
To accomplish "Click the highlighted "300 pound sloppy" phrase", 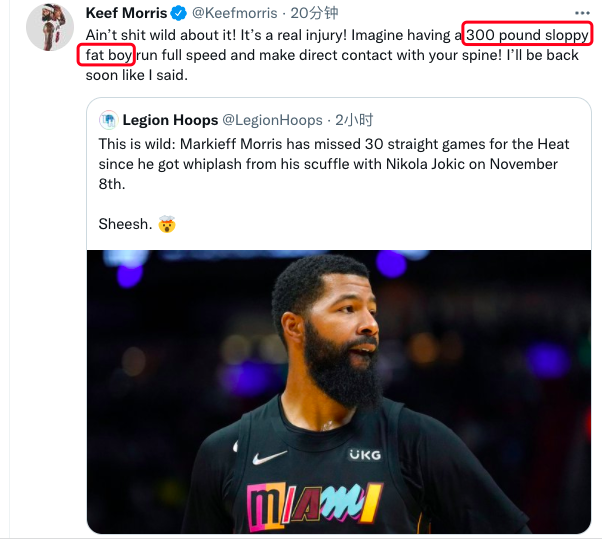I will pyautogui.click(x=527, y=35).
